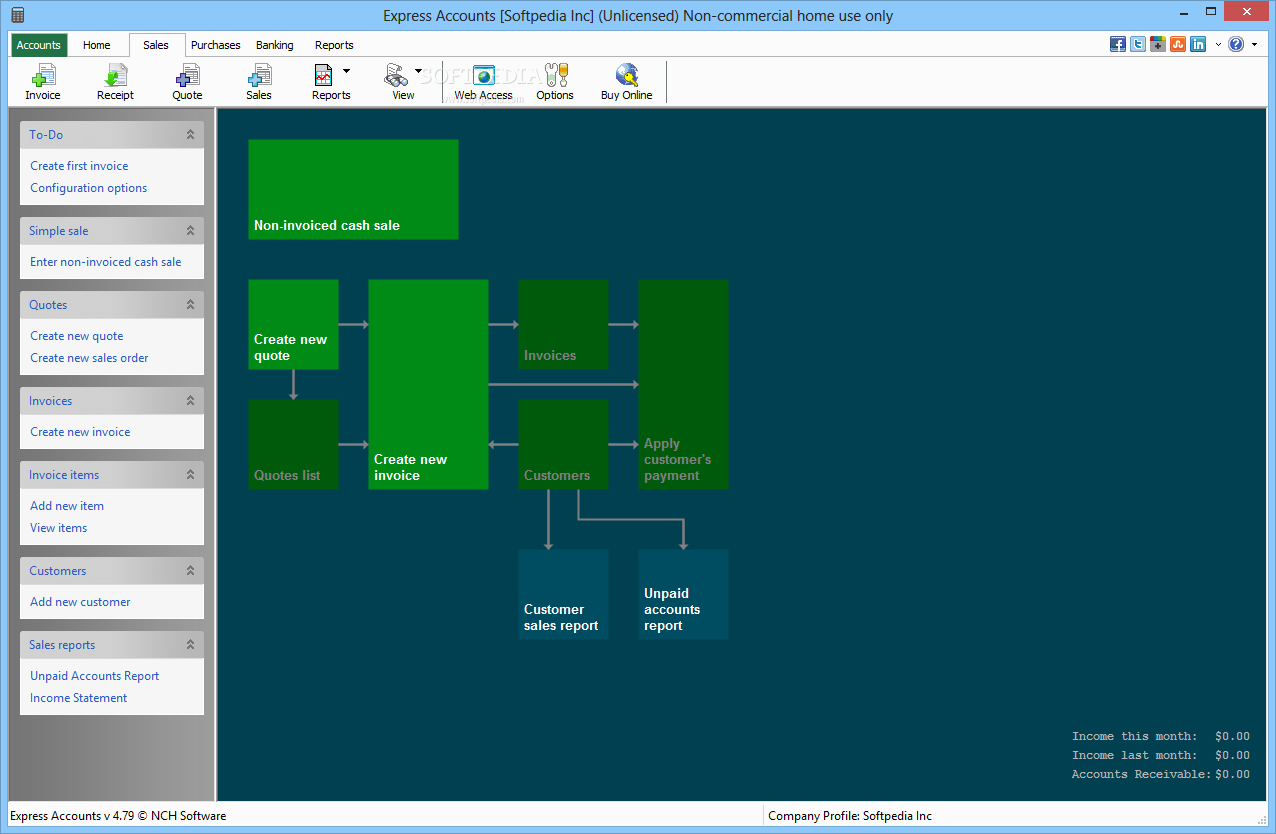This screenshot has width=1276, height=834.
Task: Share via the Facebook icon
Action: coord(1118,44)
